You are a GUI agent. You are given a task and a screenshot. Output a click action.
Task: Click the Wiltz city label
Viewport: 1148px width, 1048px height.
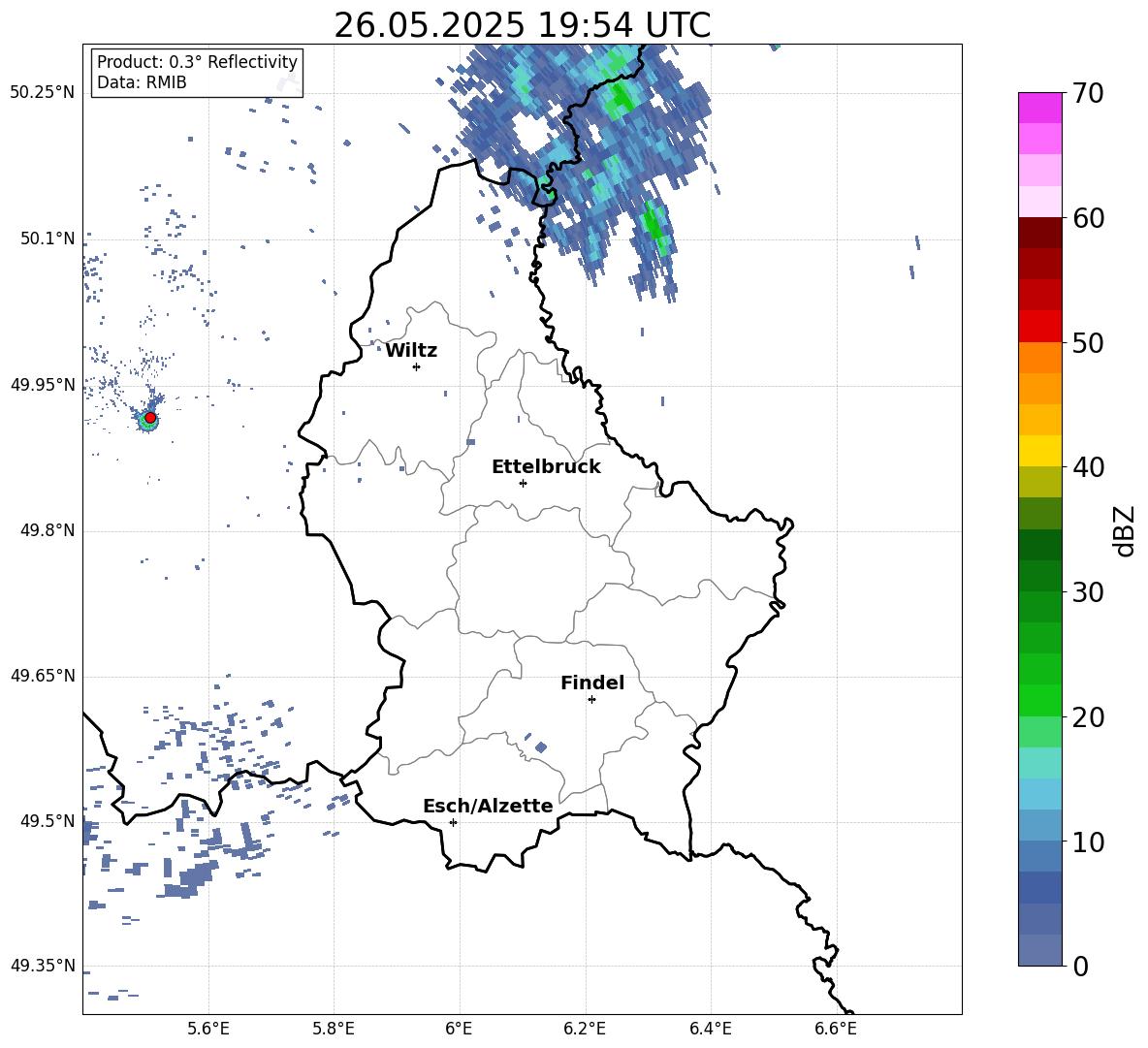[x=411, y=351]
